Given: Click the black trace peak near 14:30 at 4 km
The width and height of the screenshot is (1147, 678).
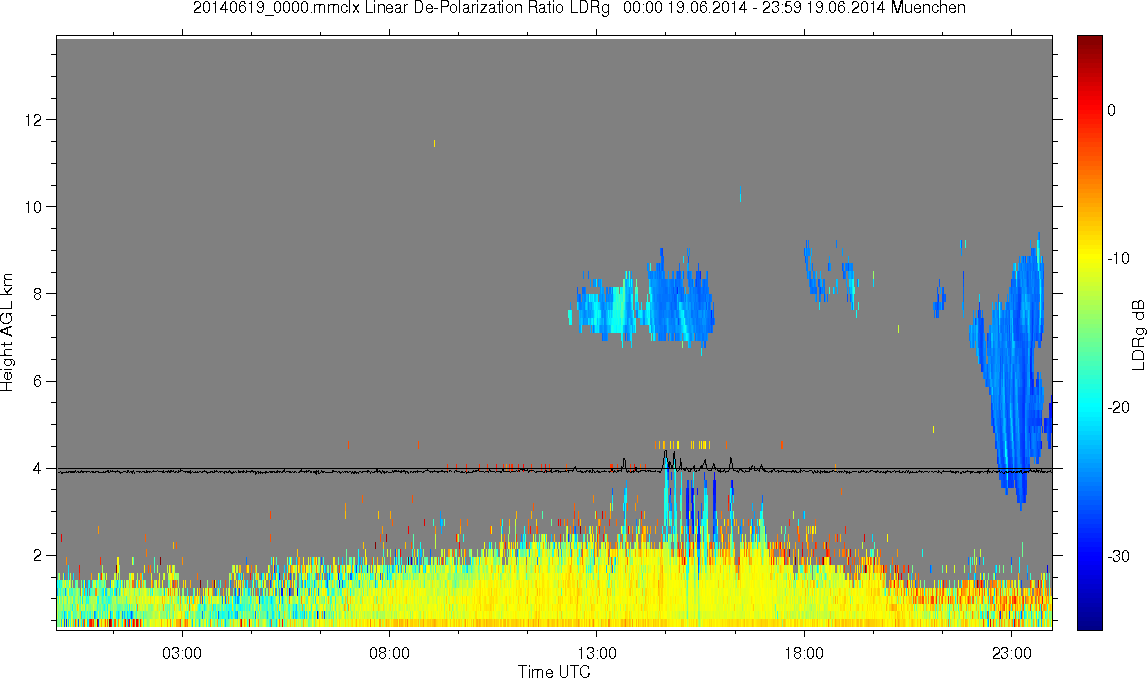Looking at the screenshot, I should 665,459.
